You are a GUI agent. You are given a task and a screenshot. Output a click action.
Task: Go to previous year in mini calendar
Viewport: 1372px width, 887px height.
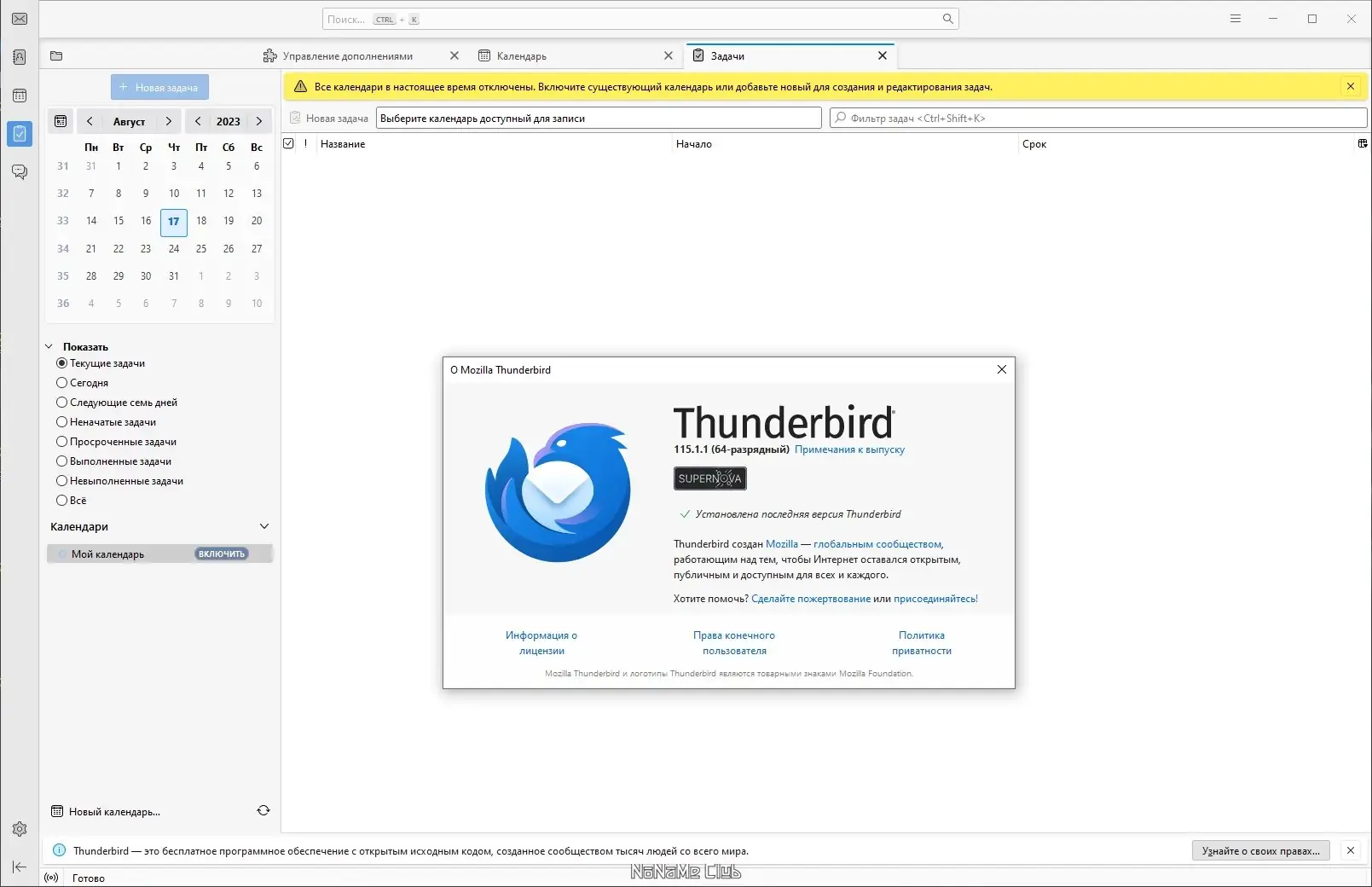point(198,121)
